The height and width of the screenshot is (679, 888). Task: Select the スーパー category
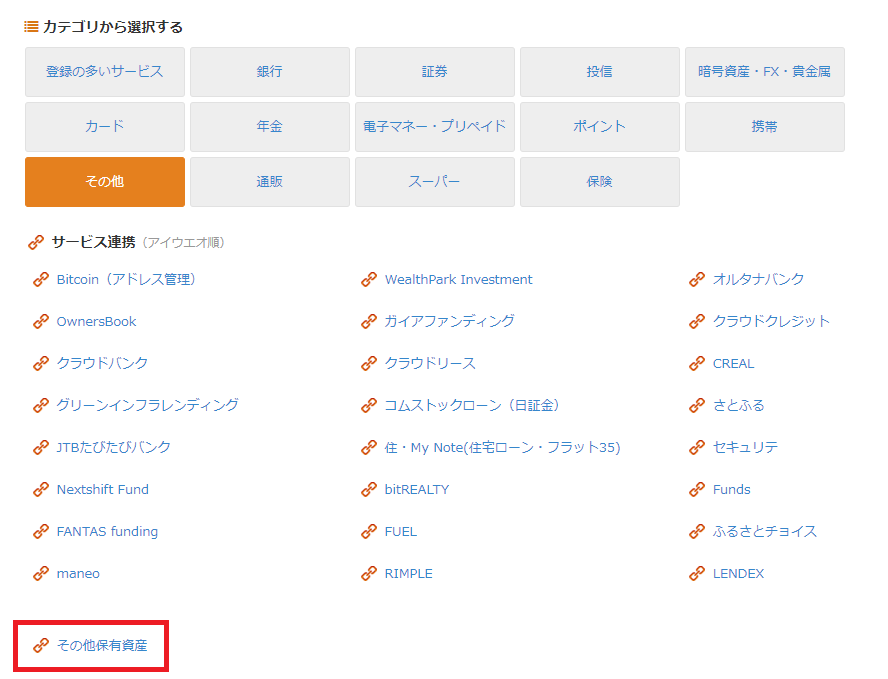coord(435,182)
